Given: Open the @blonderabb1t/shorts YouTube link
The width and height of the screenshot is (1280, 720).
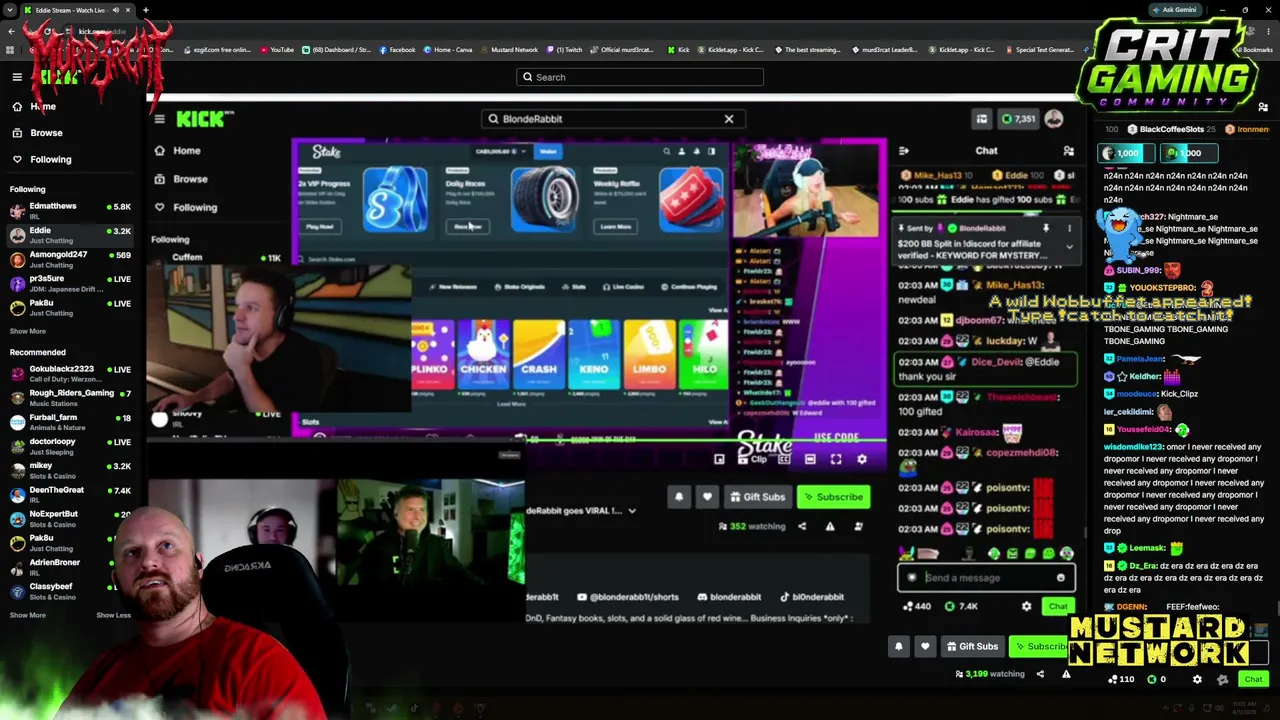Looking at the screenshot, I should coord(628,597).
